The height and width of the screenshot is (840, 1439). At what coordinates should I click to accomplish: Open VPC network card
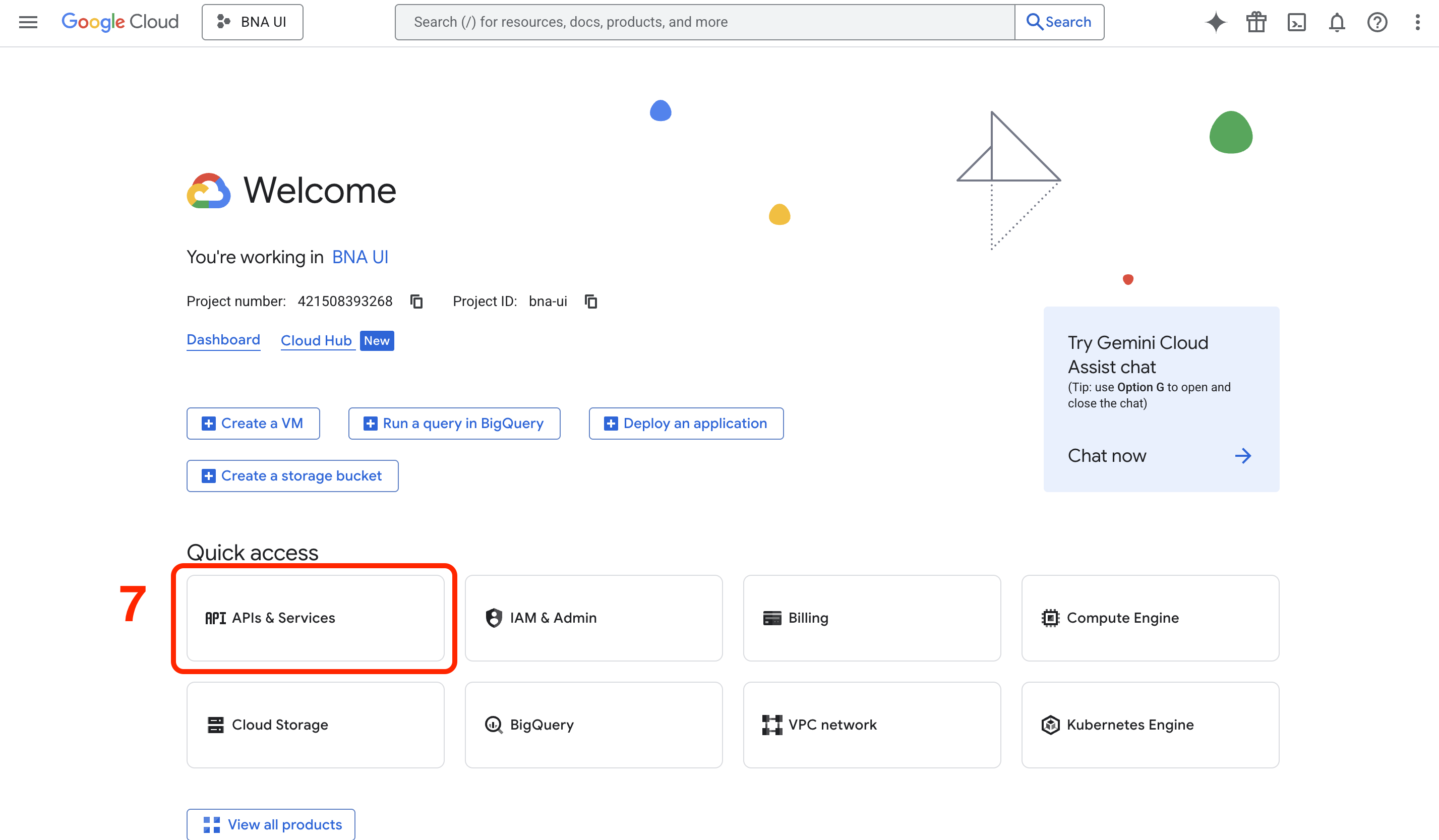click(x=872, y=725)
